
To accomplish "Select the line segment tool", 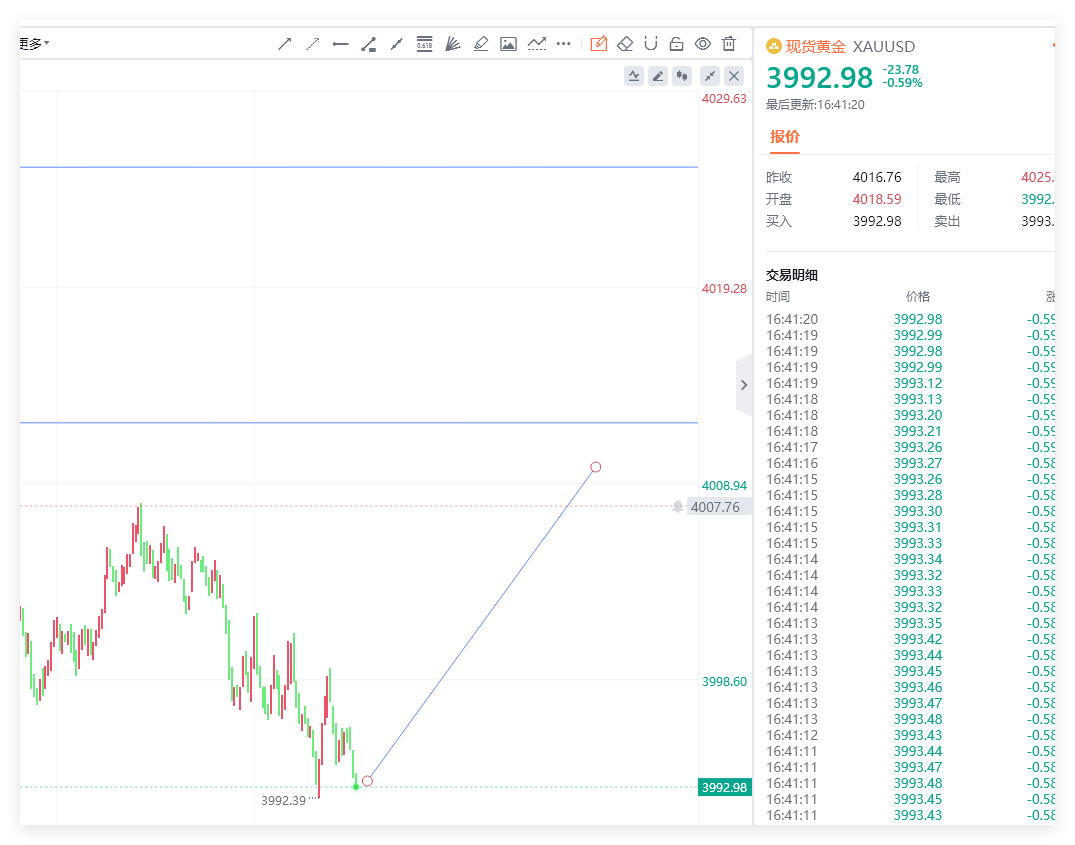I will point(396,45).
